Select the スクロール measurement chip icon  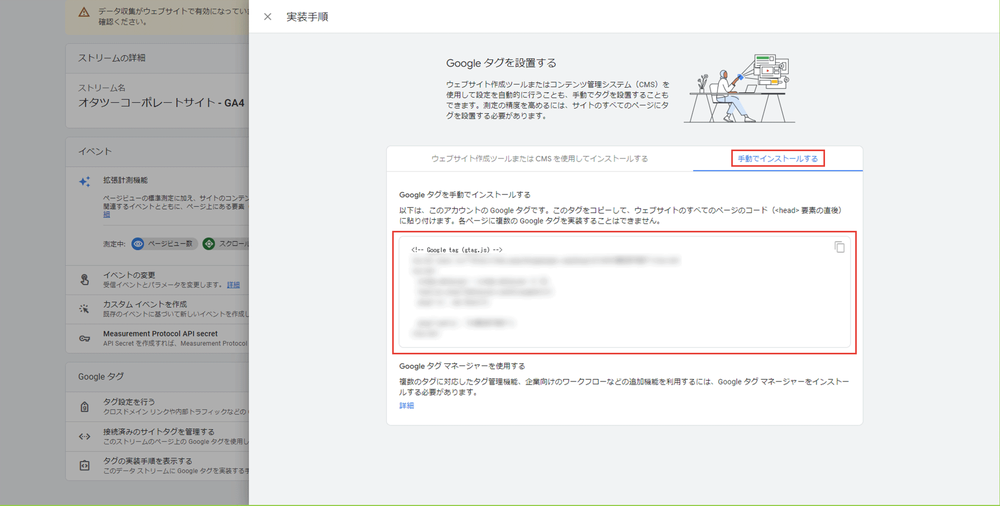[x=209, y=244]
